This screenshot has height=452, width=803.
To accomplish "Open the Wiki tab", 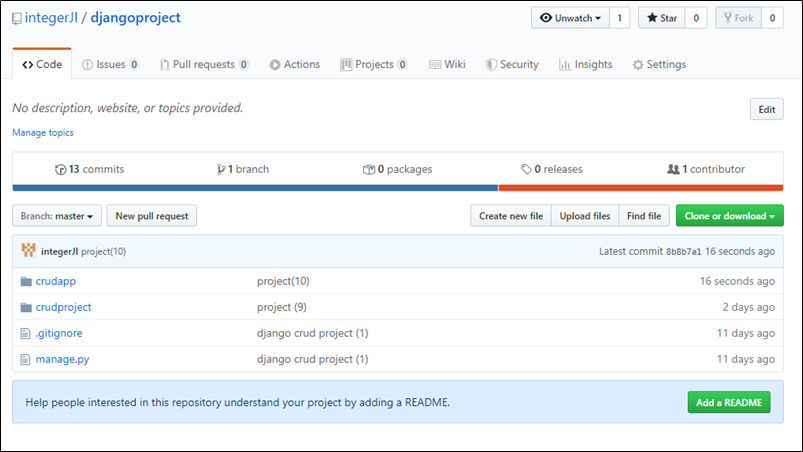I will click(x=447, y=64).
